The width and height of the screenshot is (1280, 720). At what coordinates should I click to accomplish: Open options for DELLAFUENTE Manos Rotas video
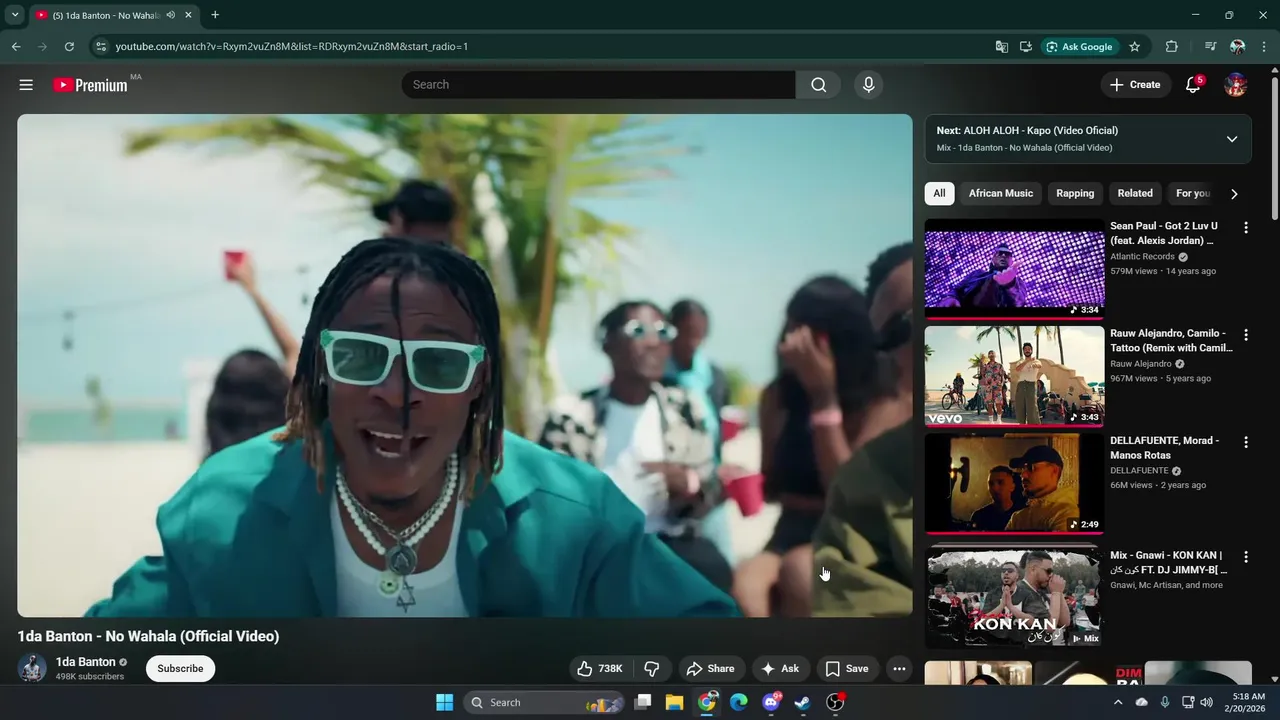(x=1246, y=442)
